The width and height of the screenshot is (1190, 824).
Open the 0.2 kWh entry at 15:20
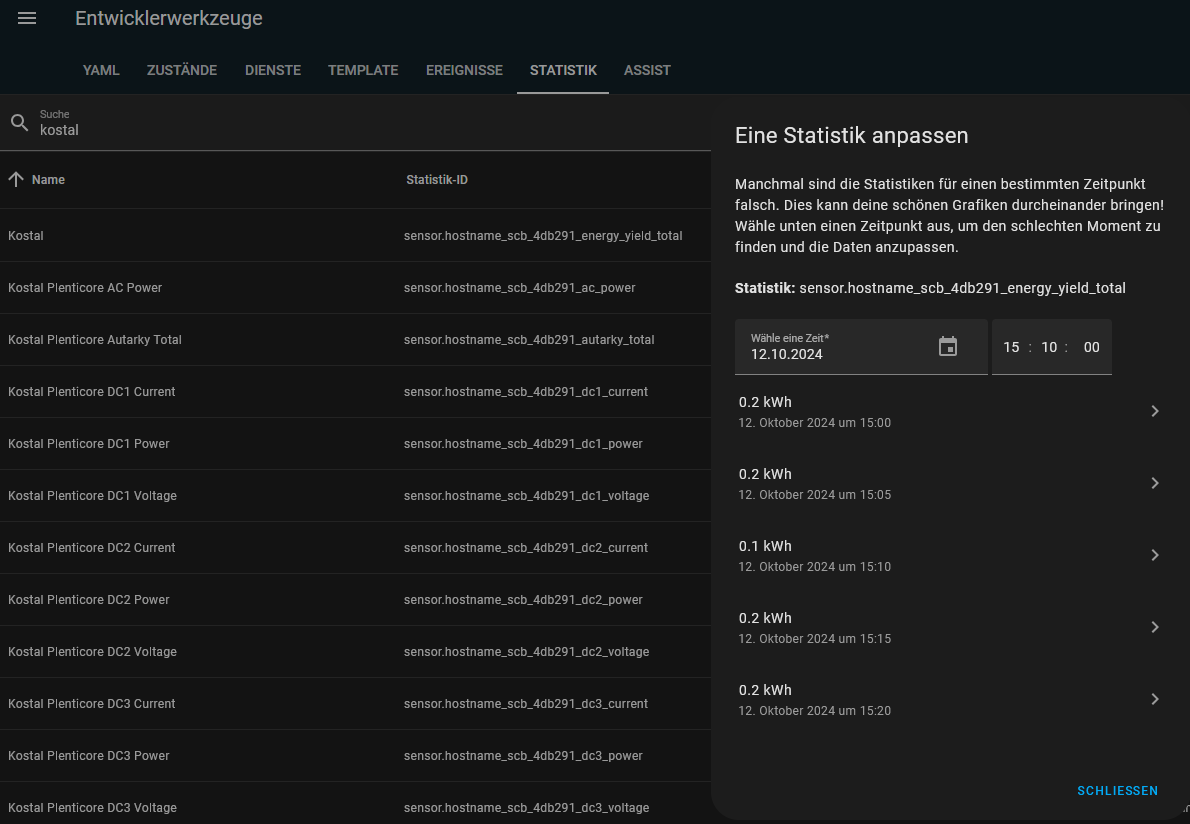click(950, 700)
